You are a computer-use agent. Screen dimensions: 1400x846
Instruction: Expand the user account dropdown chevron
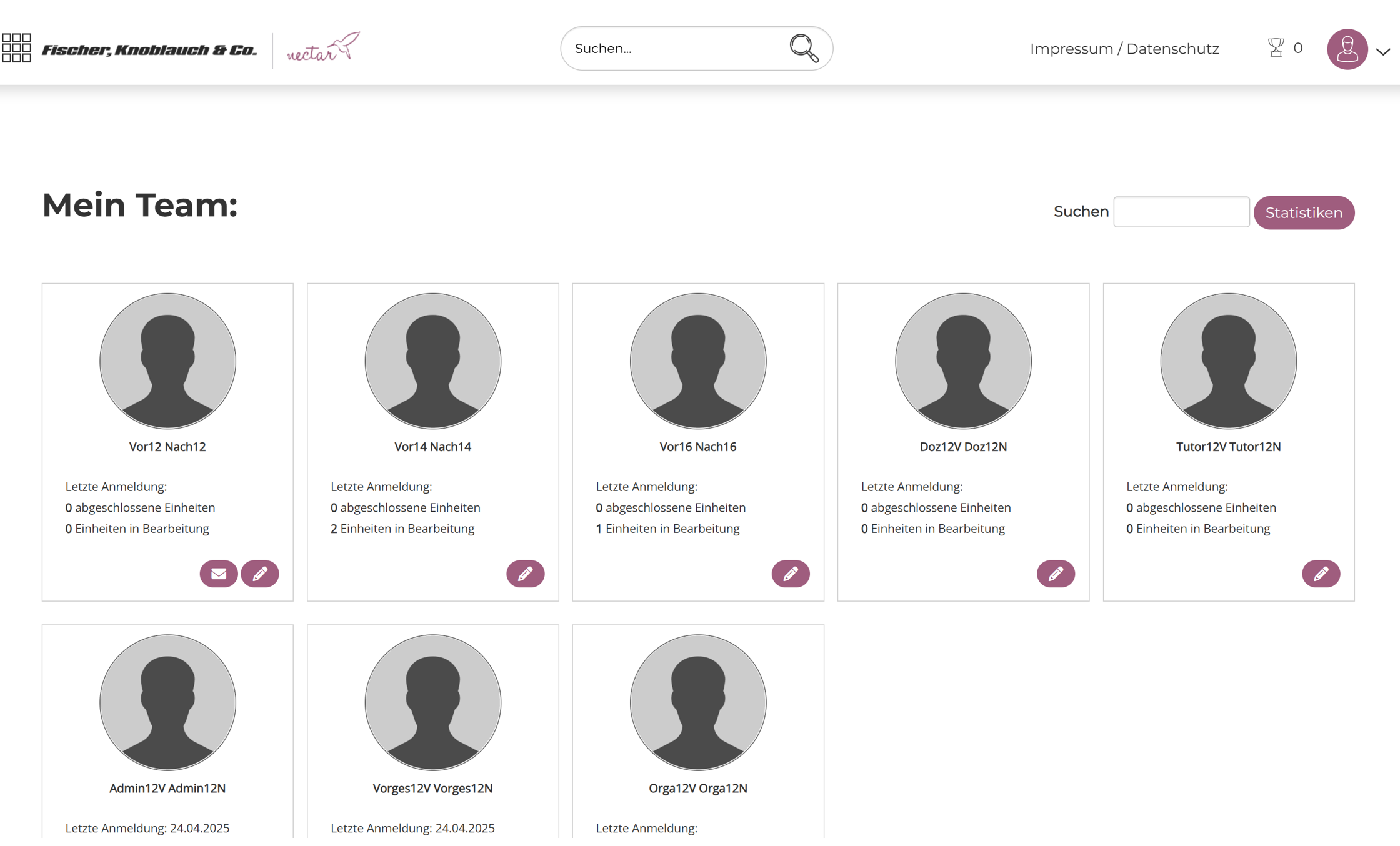[1383, 52]
